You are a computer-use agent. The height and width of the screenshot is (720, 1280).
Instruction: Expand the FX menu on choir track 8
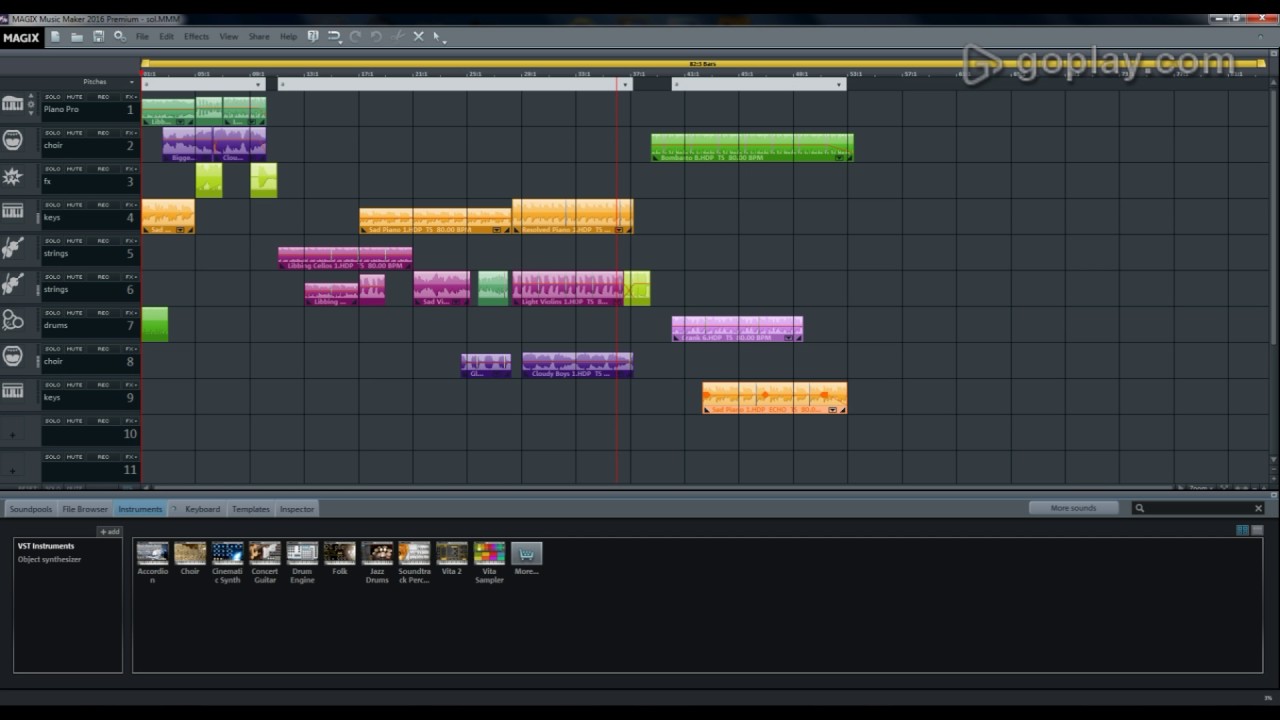point(131,349)
